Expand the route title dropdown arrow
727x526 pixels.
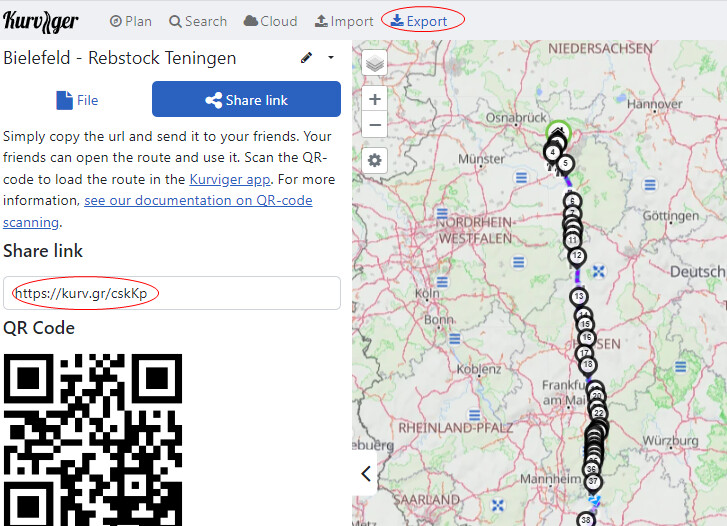331,58
